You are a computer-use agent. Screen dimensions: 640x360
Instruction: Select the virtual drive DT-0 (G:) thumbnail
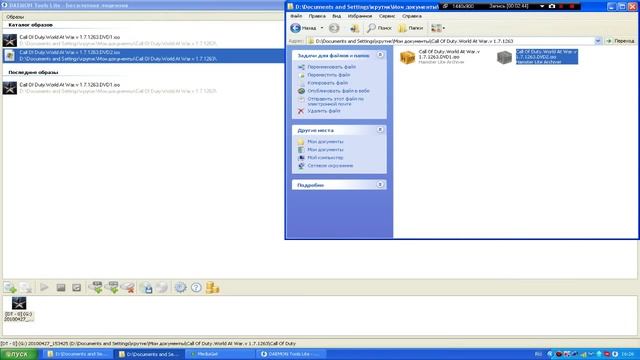(19, 309)
